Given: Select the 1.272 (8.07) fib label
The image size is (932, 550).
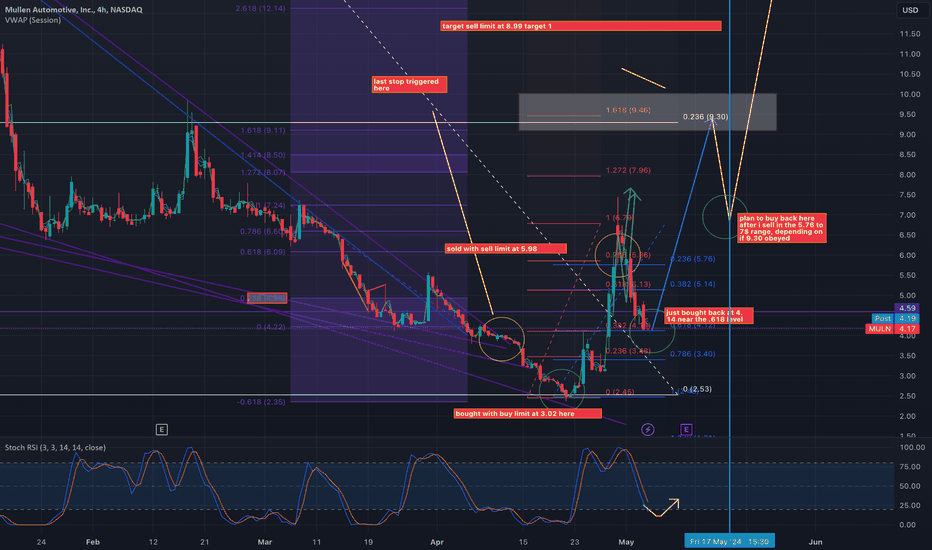Looking at the screenshot, I should (263, 172).
